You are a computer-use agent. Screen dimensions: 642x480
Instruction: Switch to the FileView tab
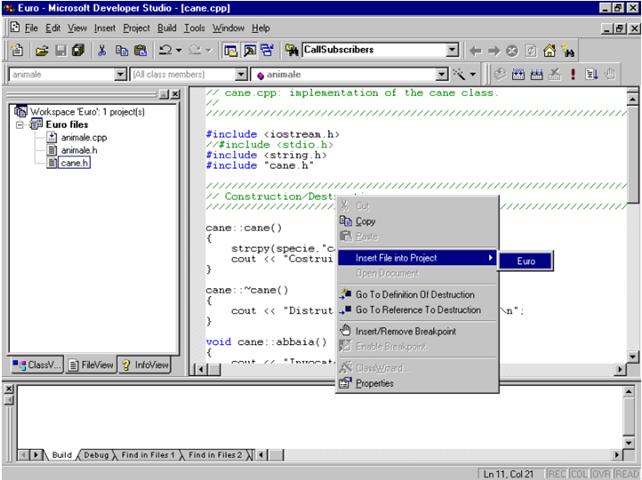click(91, 365)
